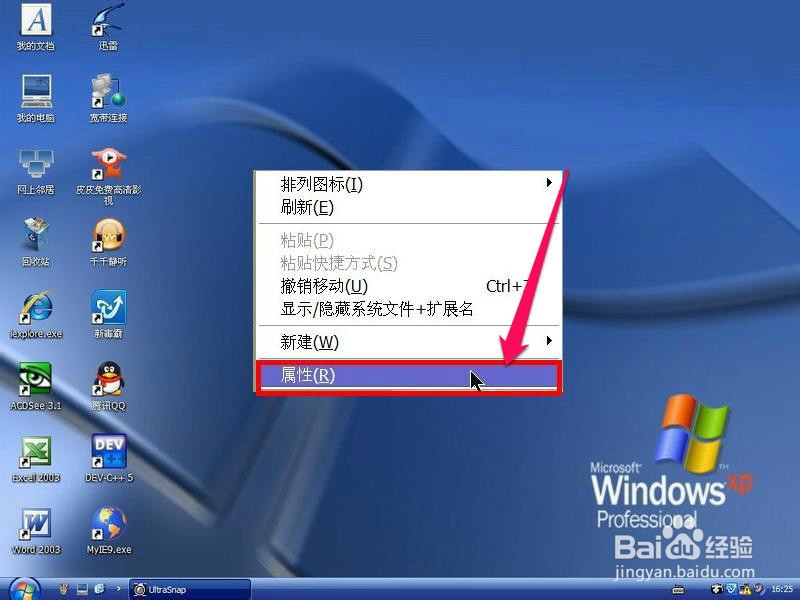This screenshot has height=600, width=800.
Task: Open the Start menu orb
Action: (23, 589)
